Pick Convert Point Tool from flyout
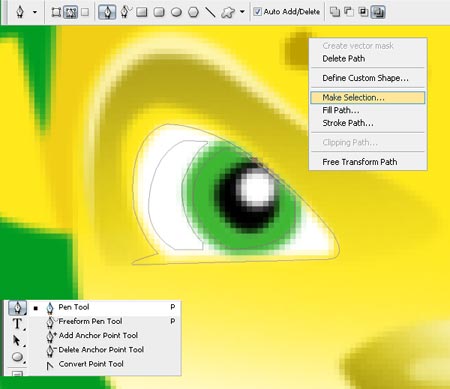Image resolution: width=450 pixels, height=389 pixels. [104, 364]
